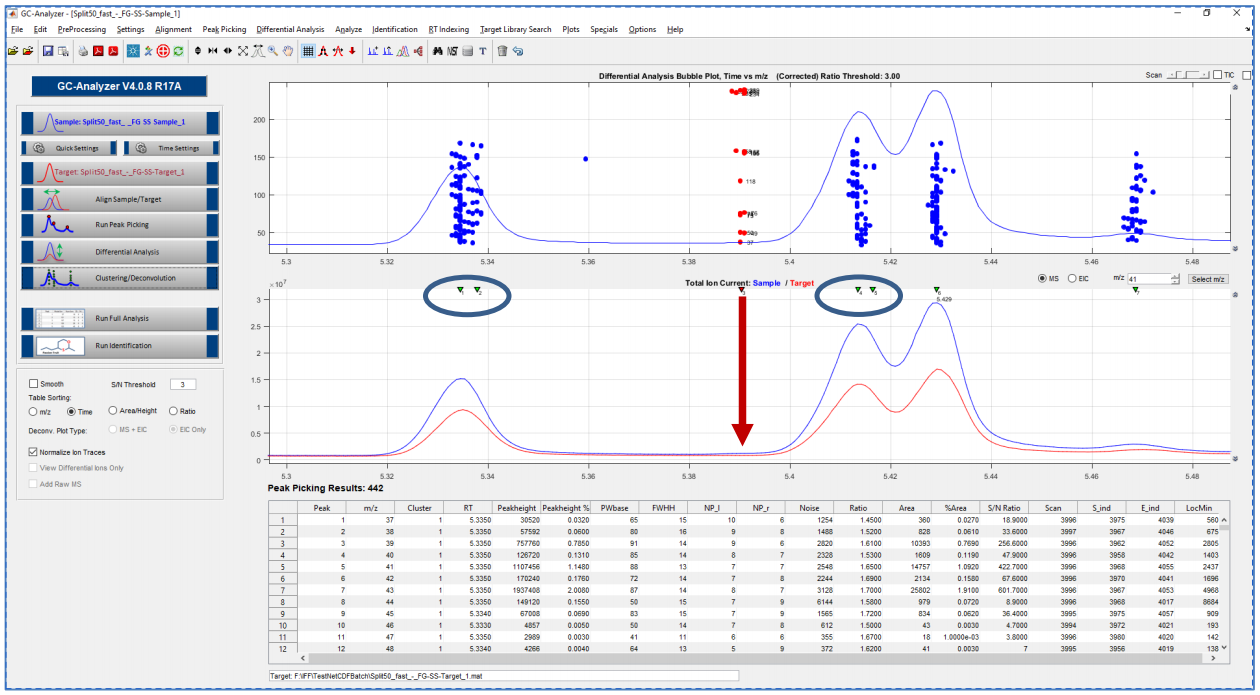The height and width of the screenshot is (695, 1260).
Task: Click the gear icon on Quick Settings
Action: point(38,148)
